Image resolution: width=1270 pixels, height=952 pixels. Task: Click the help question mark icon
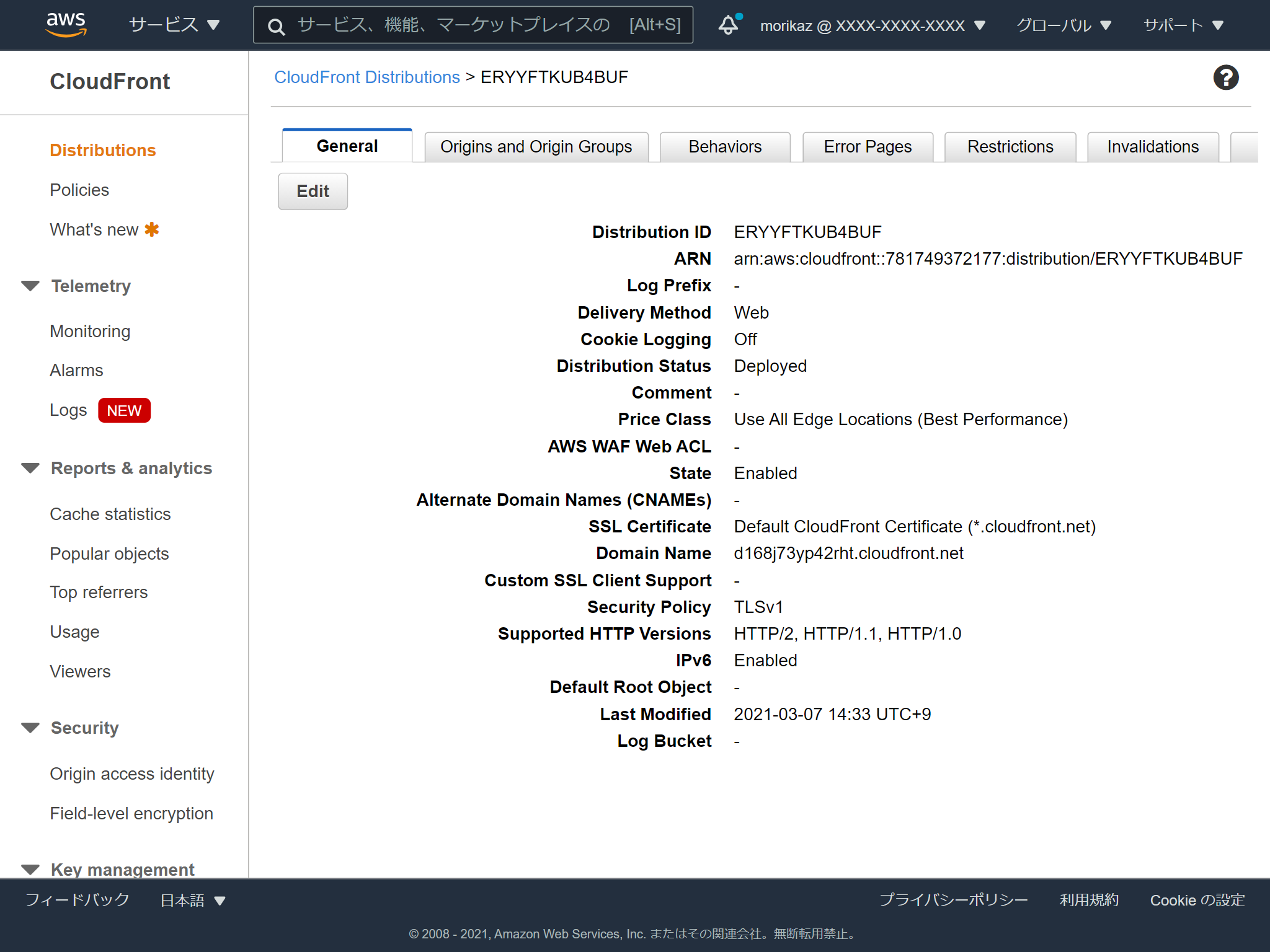(1225, 77)
